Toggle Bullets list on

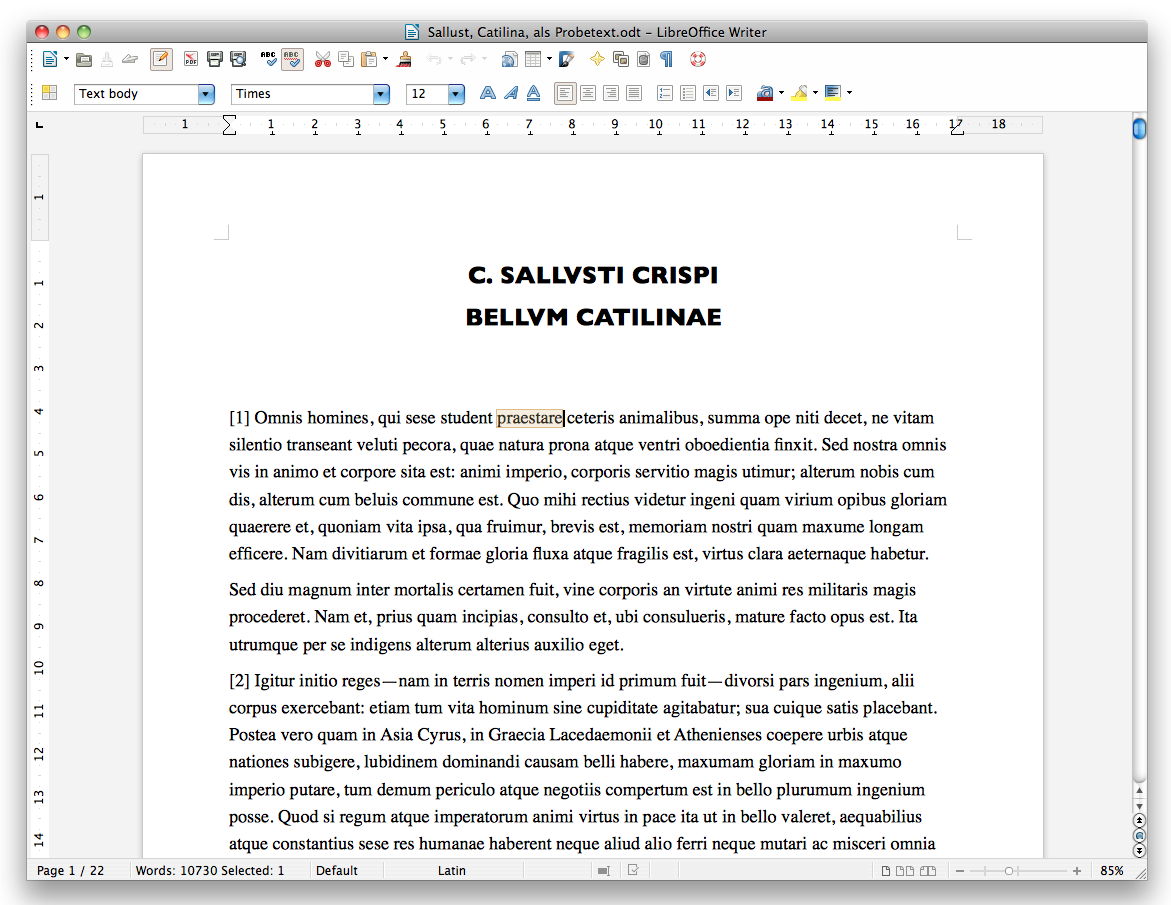pos(688,93)
